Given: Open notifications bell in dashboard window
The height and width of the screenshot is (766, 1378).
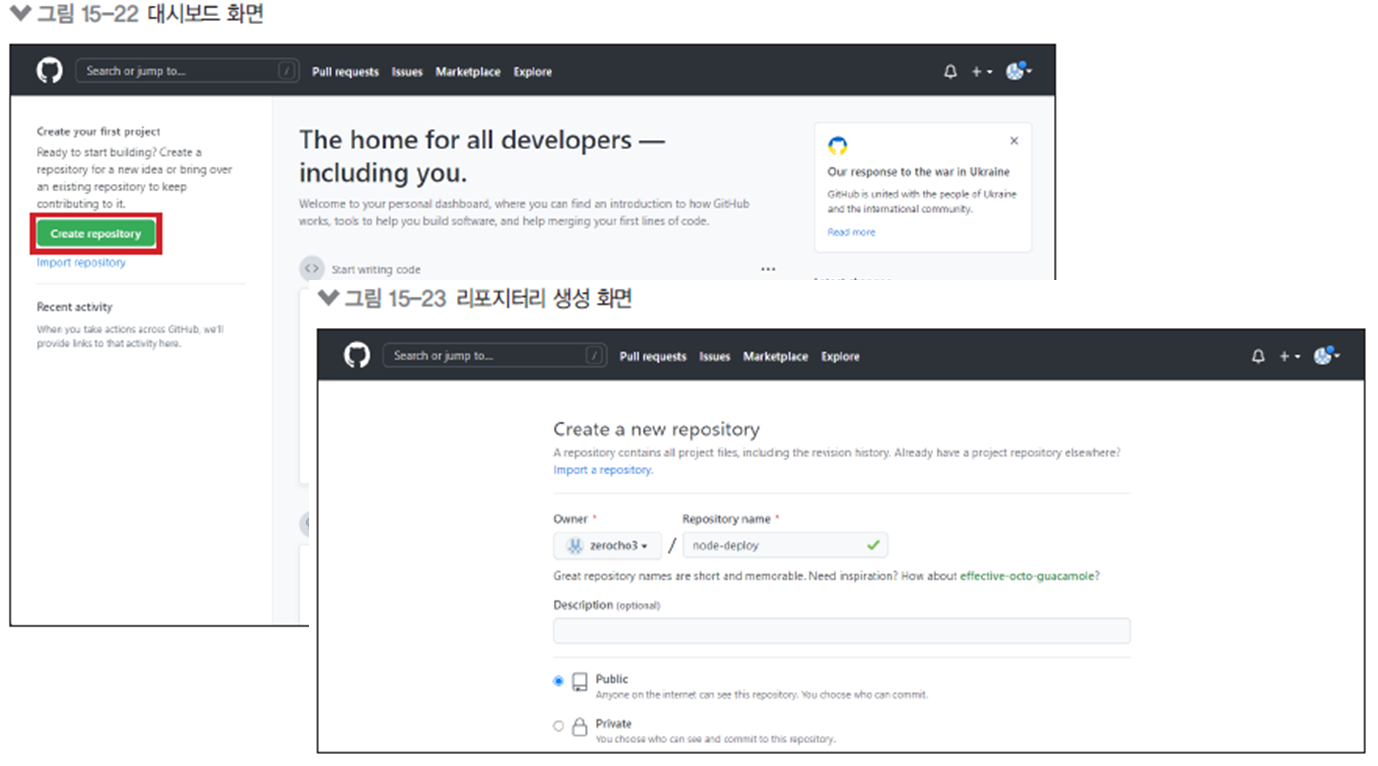Looking at the screenshot, I should point(950,72).
